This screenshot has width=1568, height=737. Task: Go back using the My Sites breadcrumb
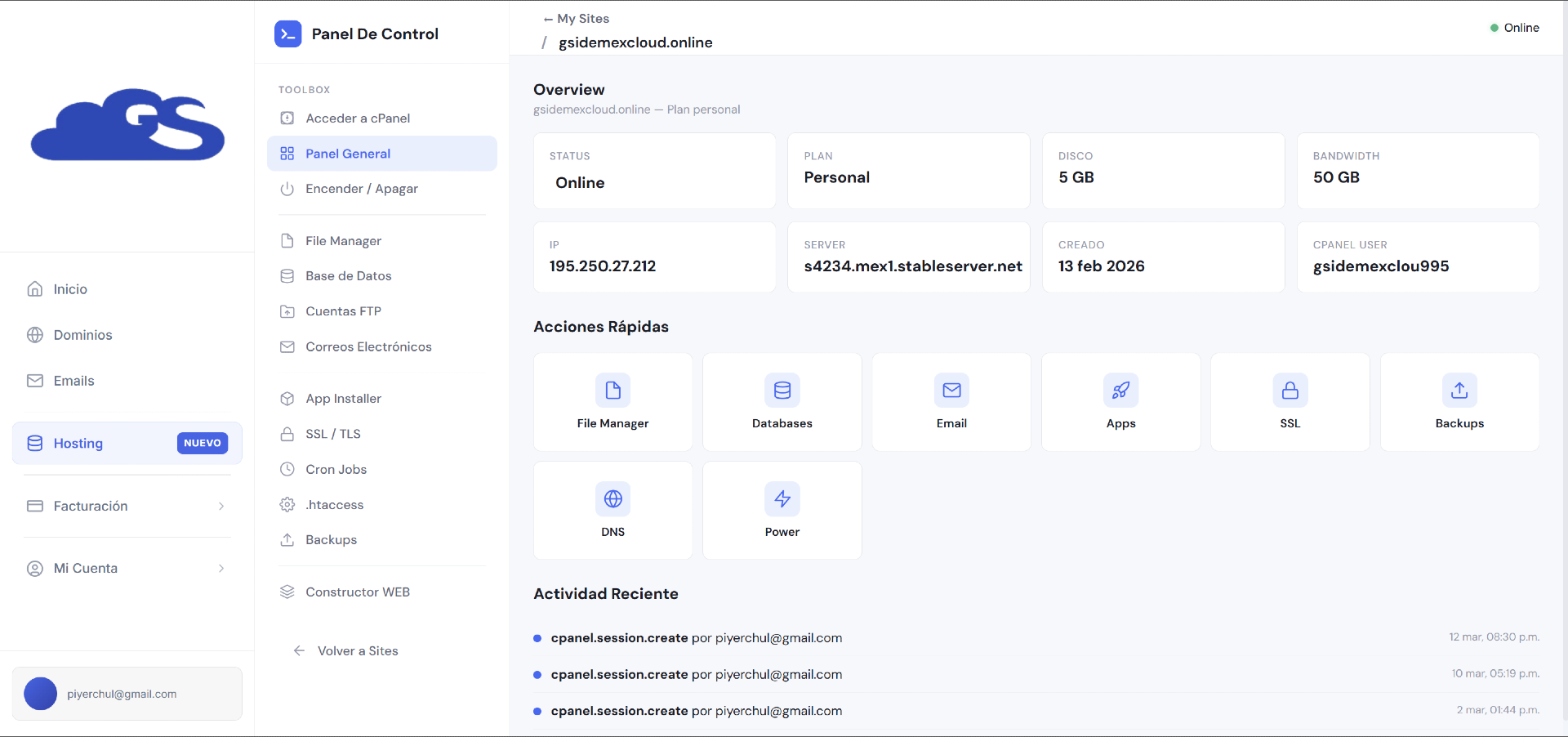click(576, 18)
